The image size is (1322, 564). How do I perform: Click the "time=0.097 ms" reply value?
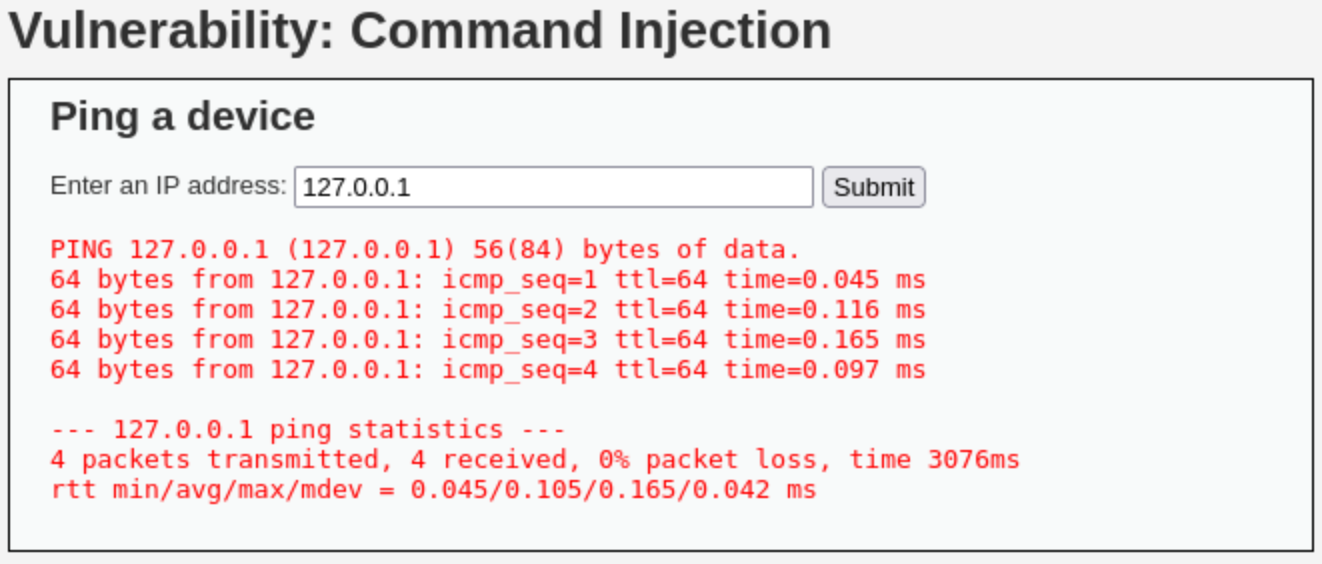pos(825,370)
